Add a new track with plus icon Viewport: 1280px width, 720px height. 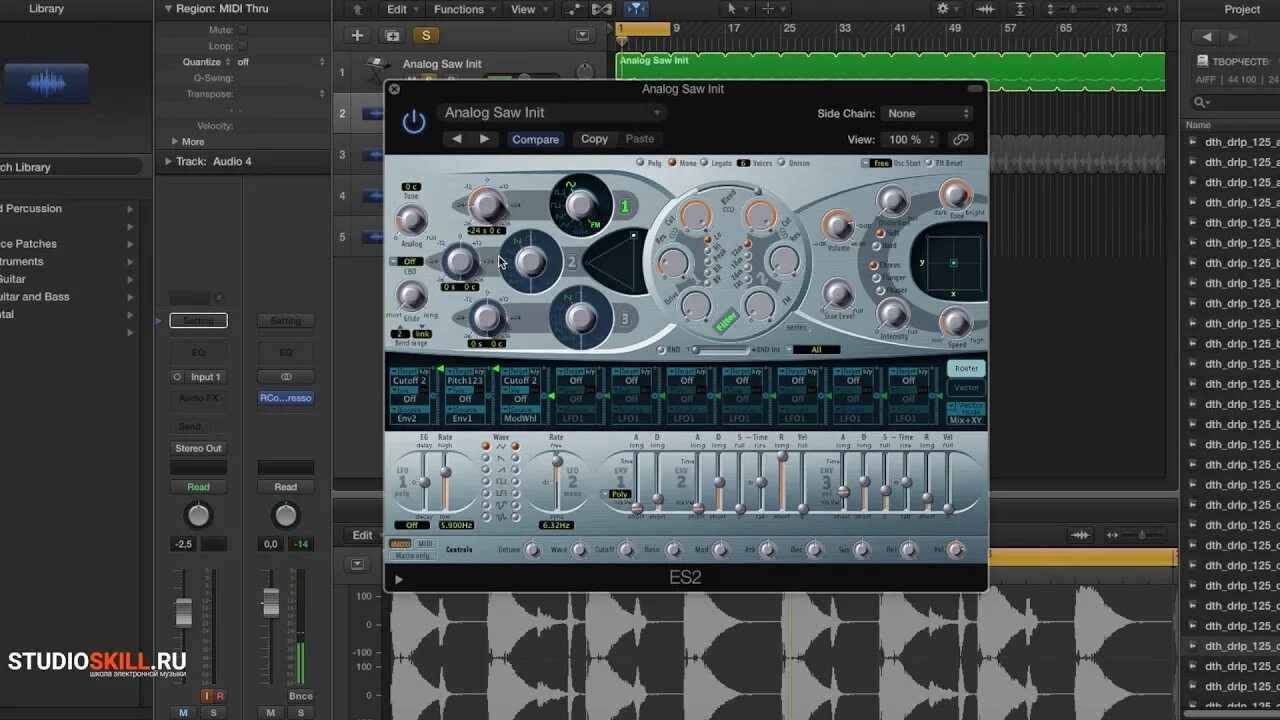coord(357,35)
